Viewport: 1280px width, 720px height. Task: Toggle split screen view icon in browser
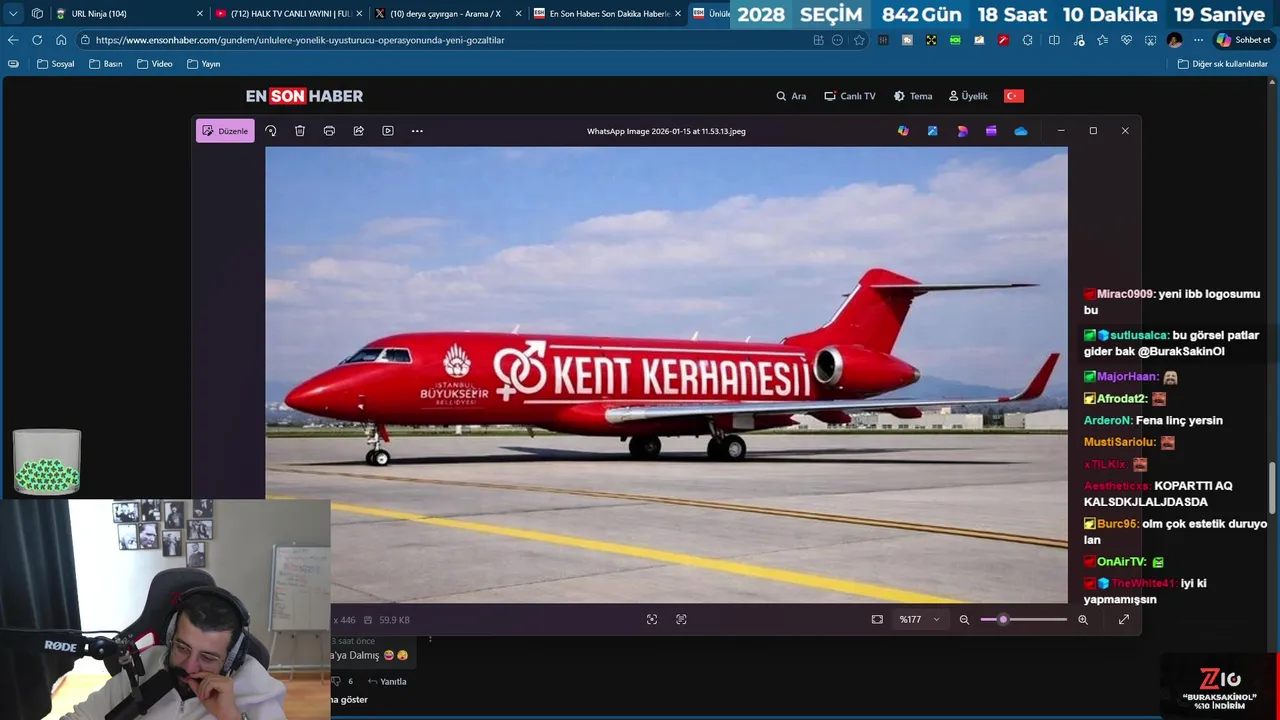click(x=1054, y=40)
